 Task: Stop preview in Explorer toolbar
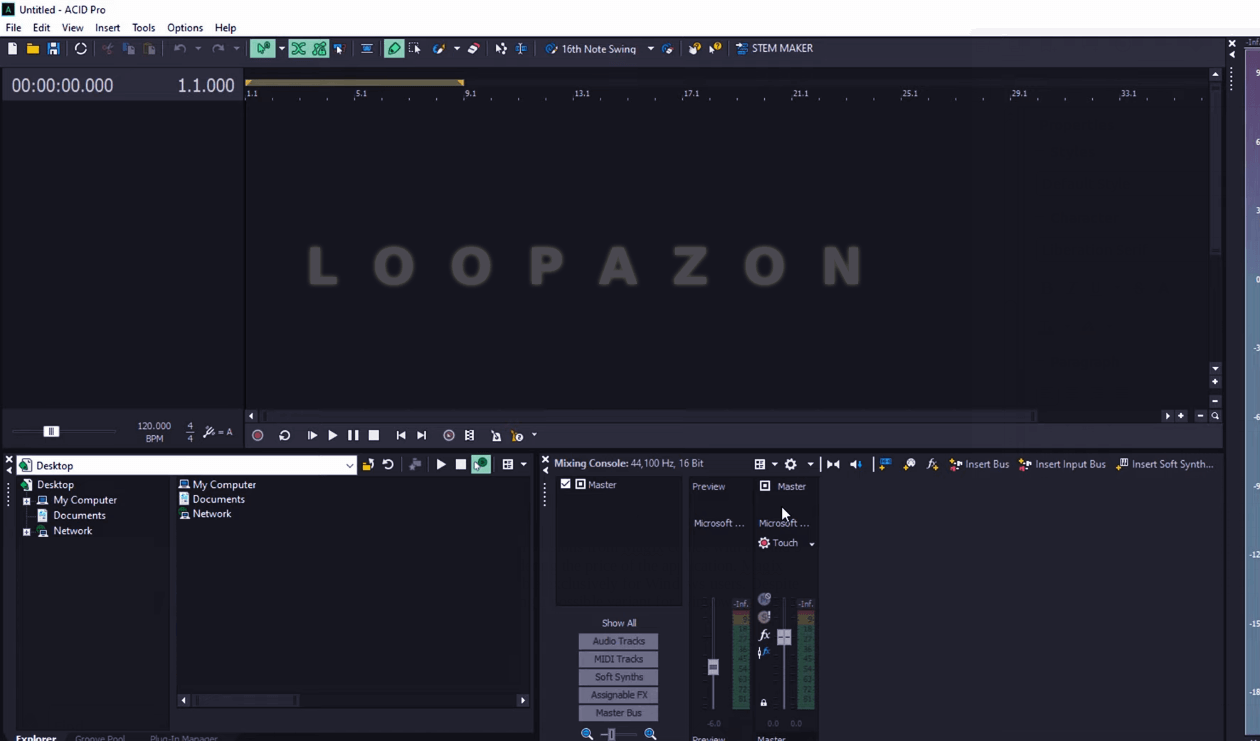pyautogui.click(x=461, y=465)
